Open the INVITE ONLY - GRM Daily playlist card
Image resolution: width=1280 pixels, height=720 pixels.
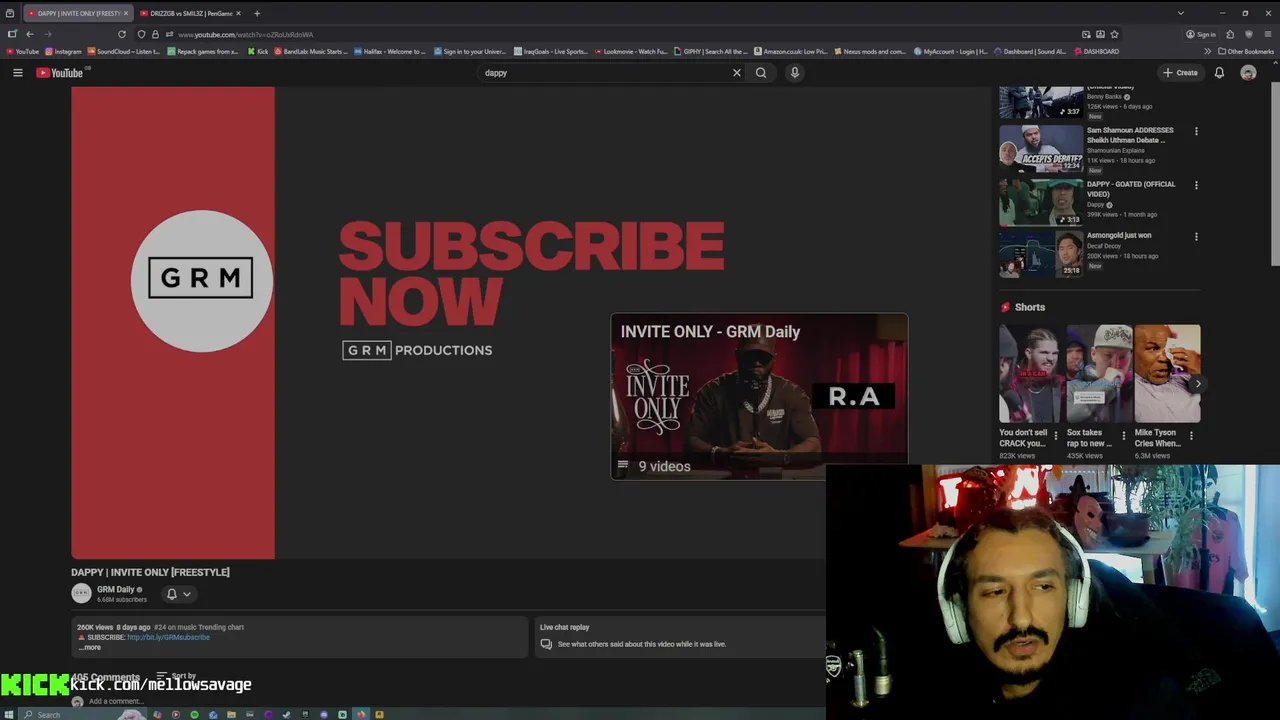point(759,396)
